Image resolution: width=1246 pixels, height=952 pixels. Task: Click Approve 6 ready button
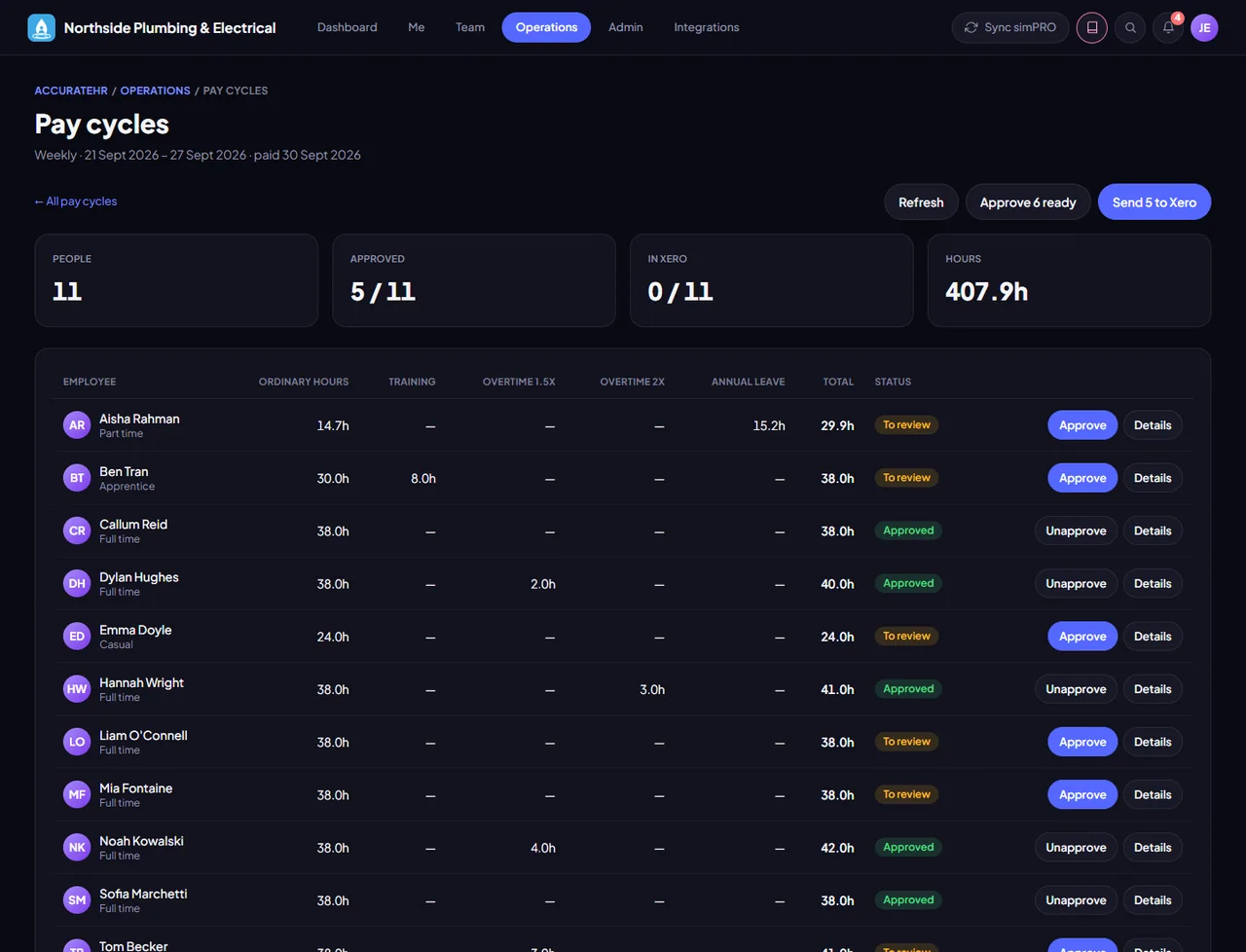tap(1028, 202)
